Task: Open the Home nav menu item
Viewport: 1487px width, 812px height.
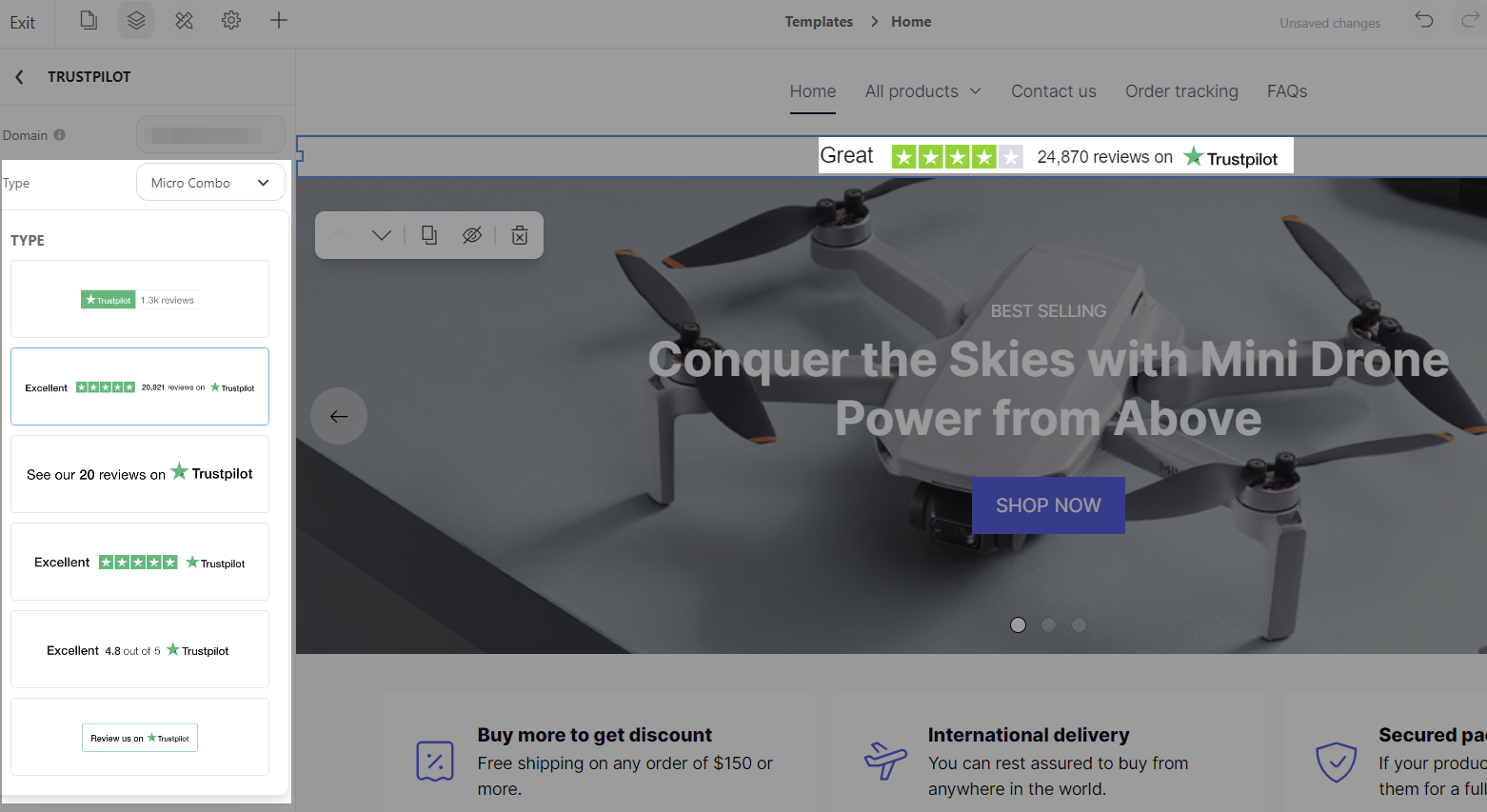Action: pyautogui.click(x=813, y=91)
